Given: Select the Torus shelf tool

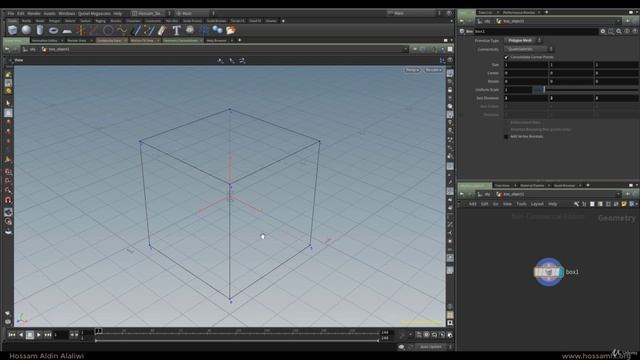Looking at the screenshot, I should pyautogui.click(x=53, y=30).
